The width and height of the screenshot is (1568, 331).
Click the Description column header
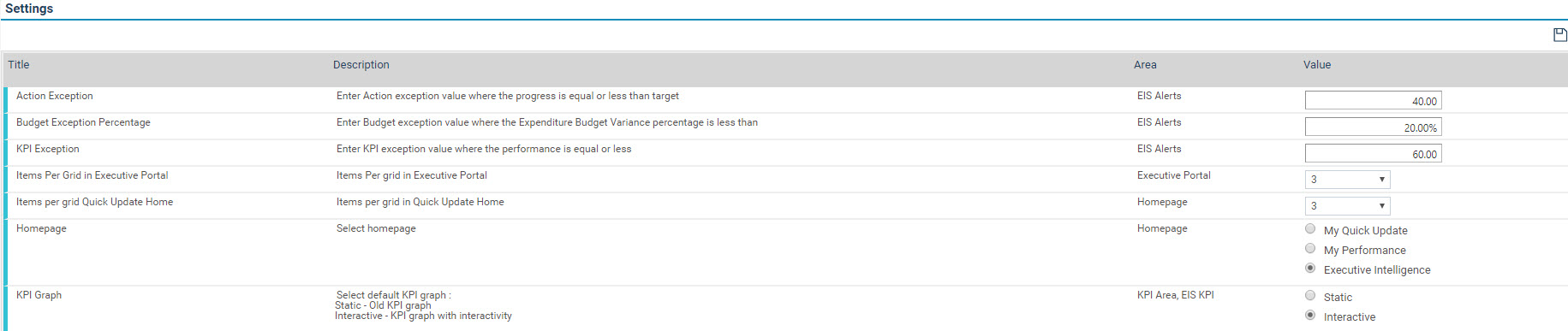tap(361, 65)
